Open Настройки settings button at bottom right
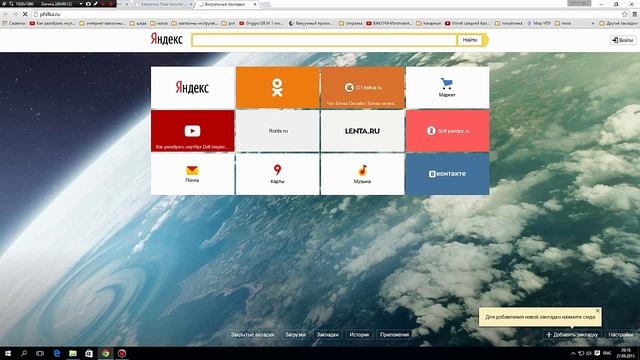Viewport: 640px width, 360px height. pos(620,334)
